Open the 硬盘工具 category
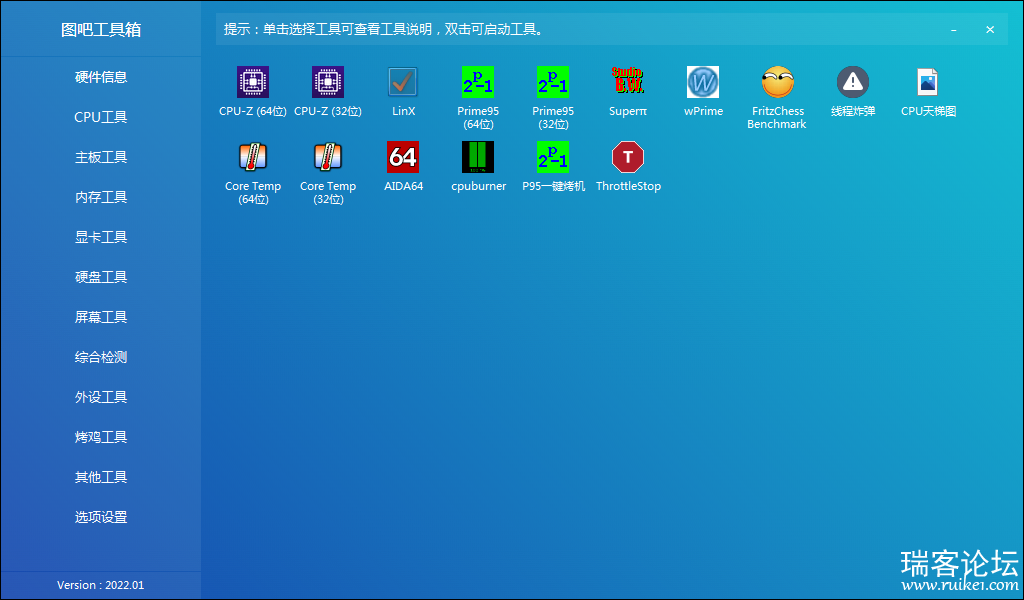This screenshot has width=1024, height=600. 101,277
